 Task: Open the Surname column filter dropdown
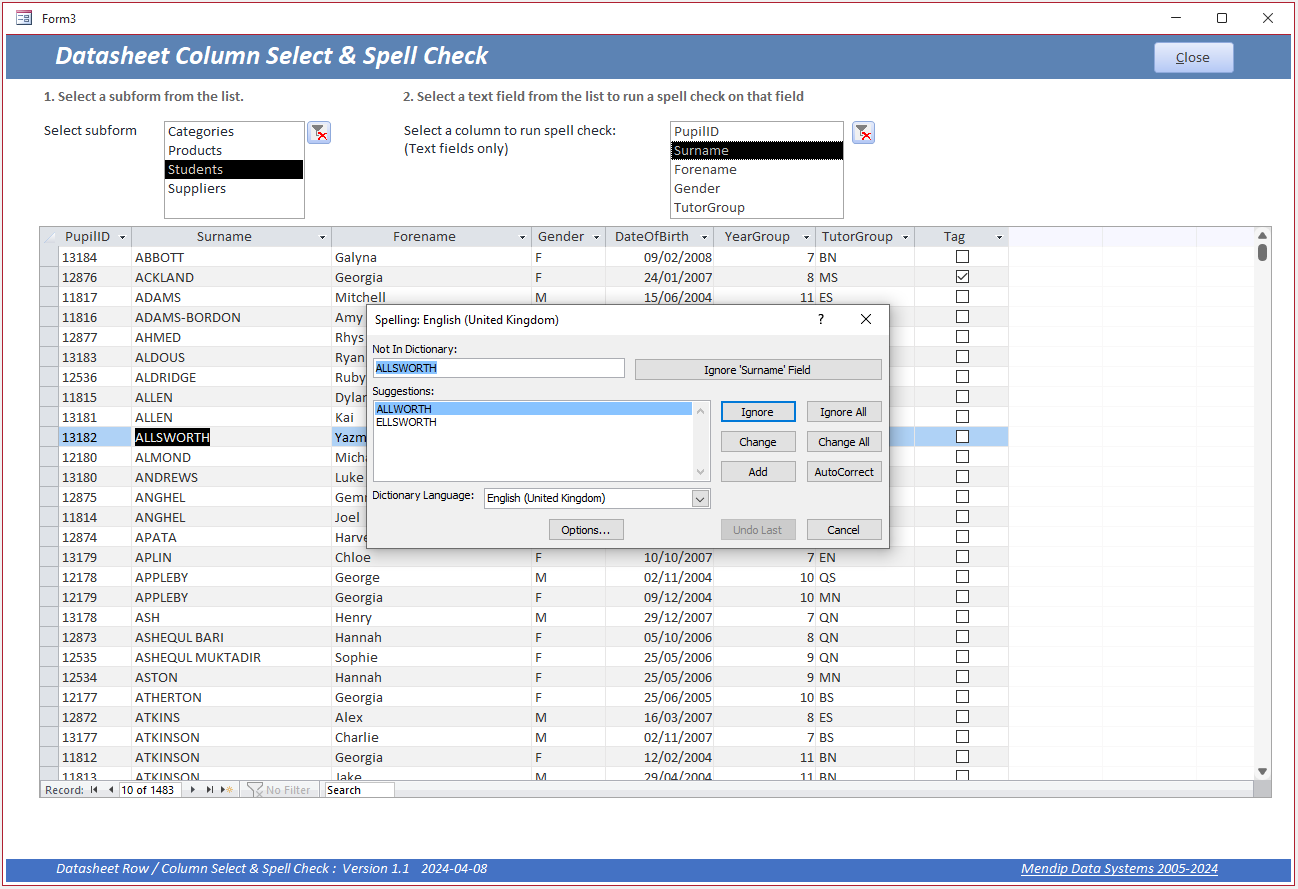pyautogui.click(x=322, y=237)
